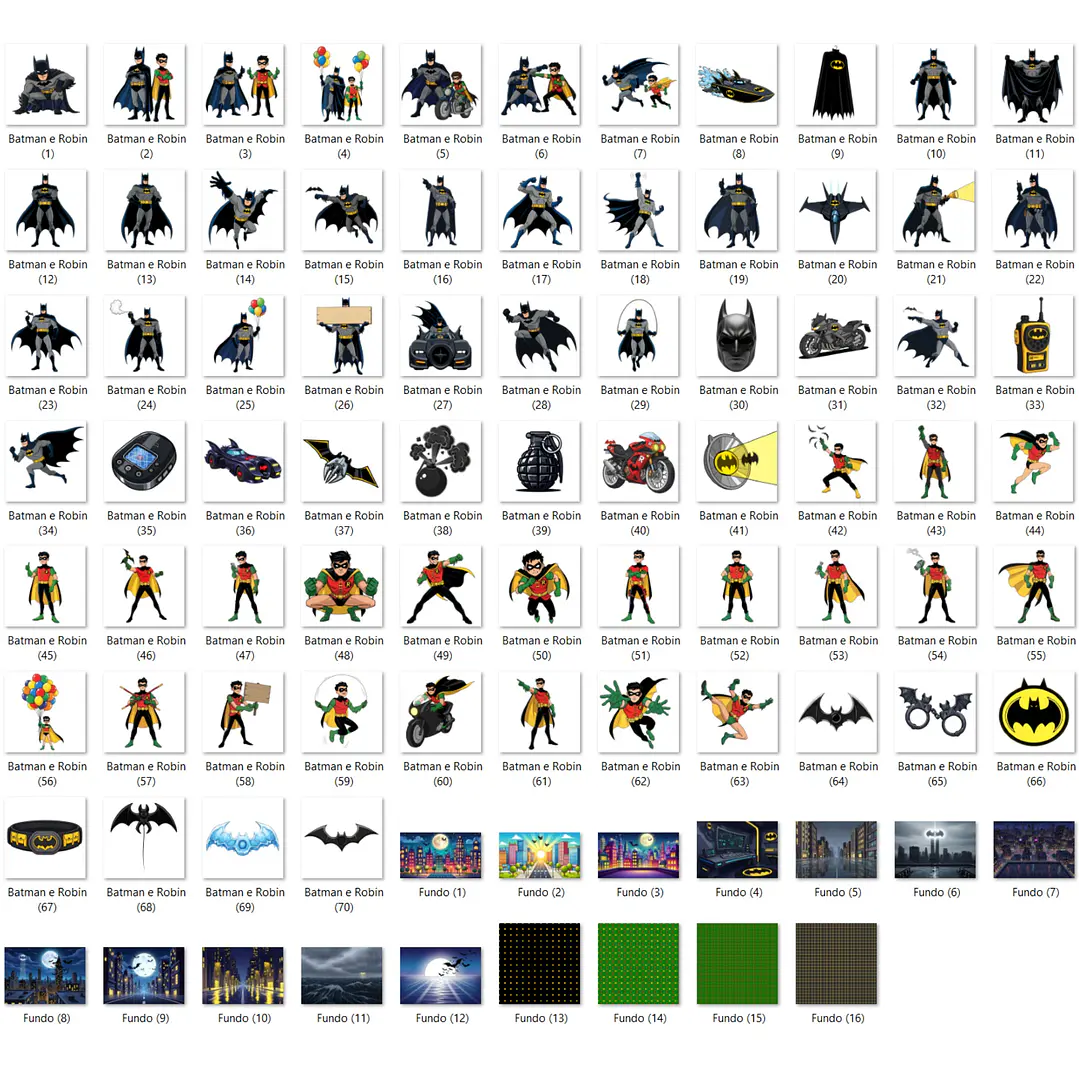1079x1079 pixels.
Task: Click Fundo (10) yellow lit city background
Action: coord(244,976)
